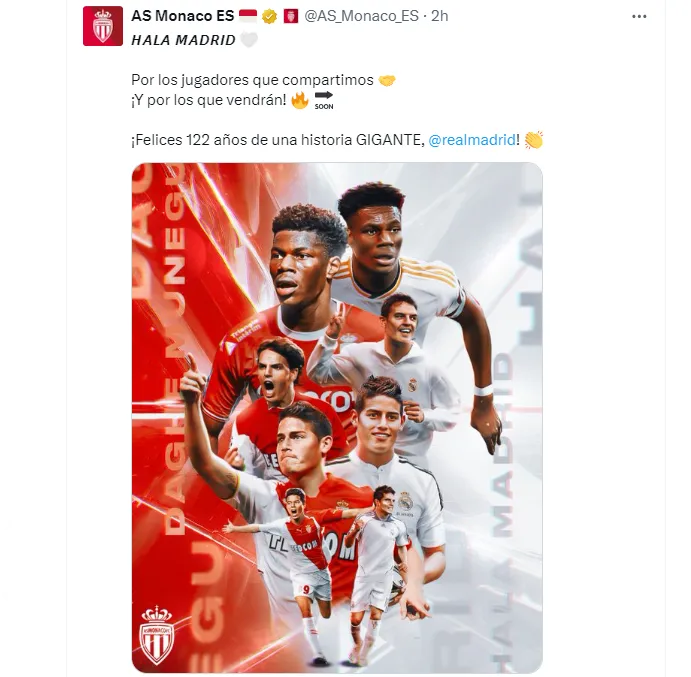Open the tweet's three-dot more options menu
The image size is (691, 677).
[x=639, y=17]
